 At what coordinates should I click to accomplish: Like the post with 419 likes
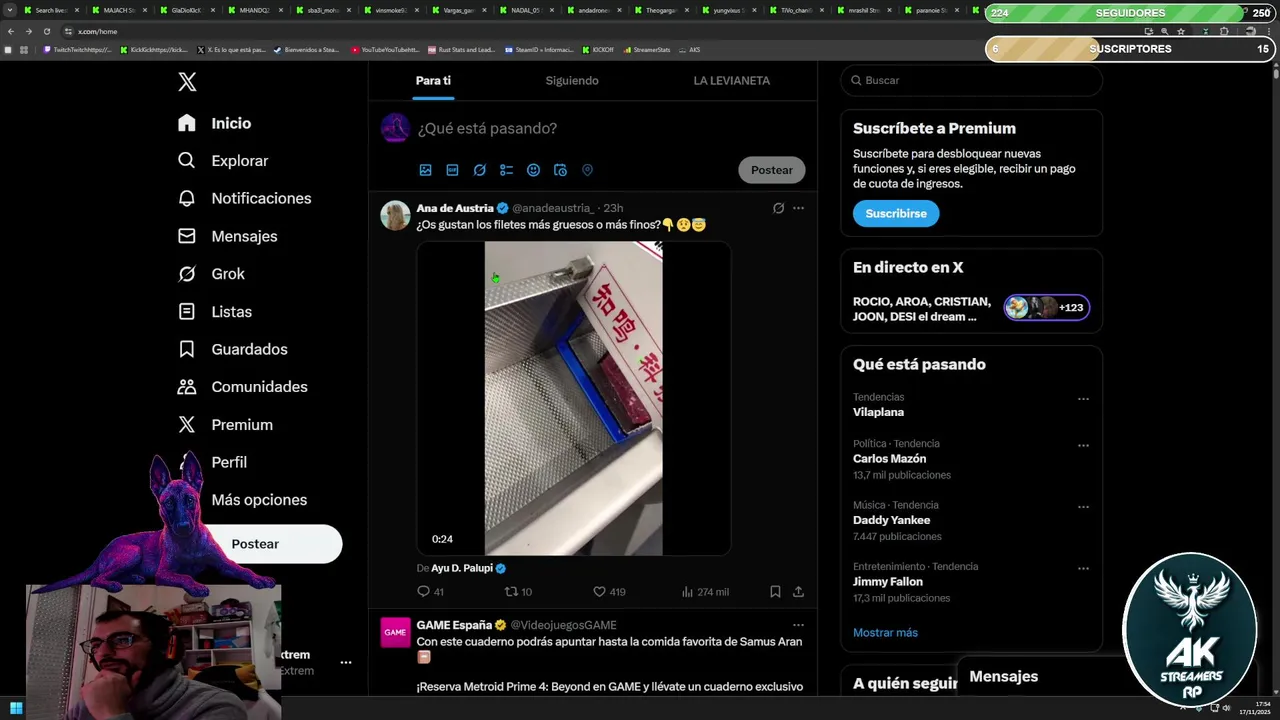[600, 592]
